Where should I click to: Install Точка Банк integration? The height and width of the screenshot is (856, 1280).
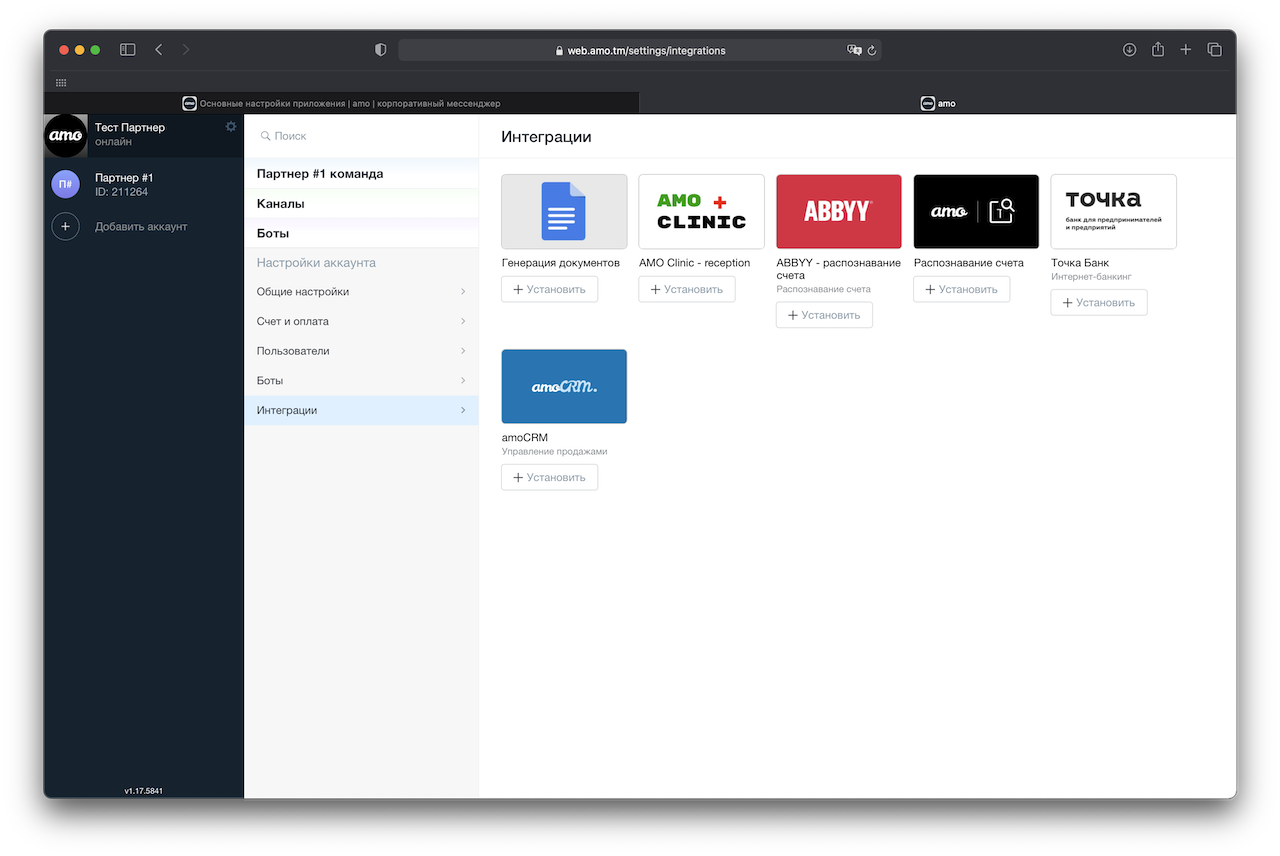[1099, 302]
